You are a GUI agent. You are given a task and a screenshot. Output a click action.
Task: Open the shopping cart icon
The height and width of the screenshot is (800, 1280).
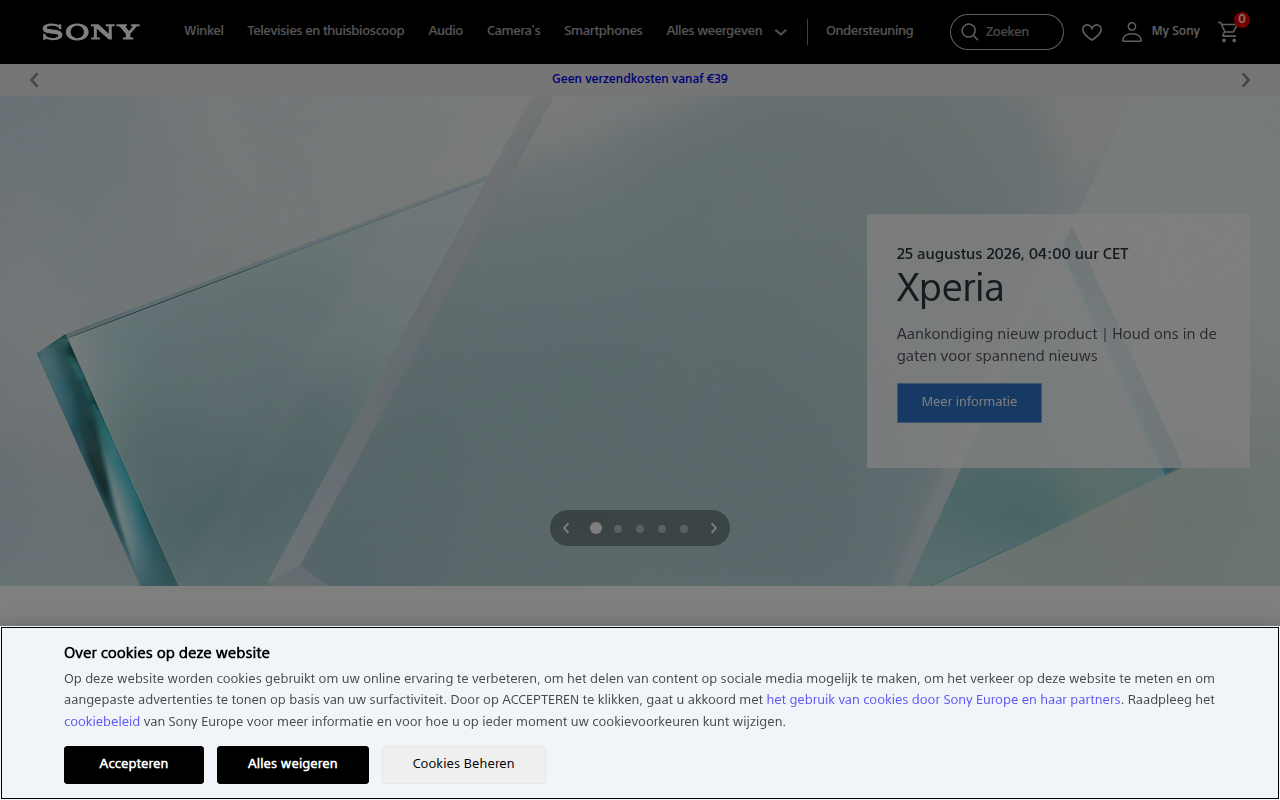[1229, 32]
